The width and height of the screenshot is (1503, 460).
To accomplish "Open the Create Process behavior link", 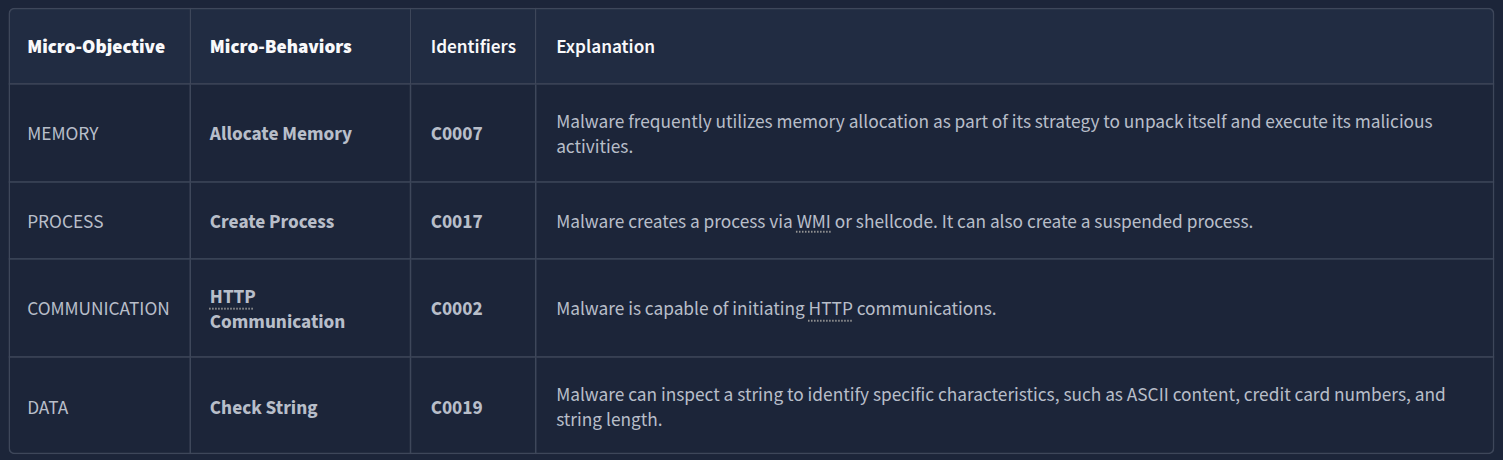I will coord(272,222).
